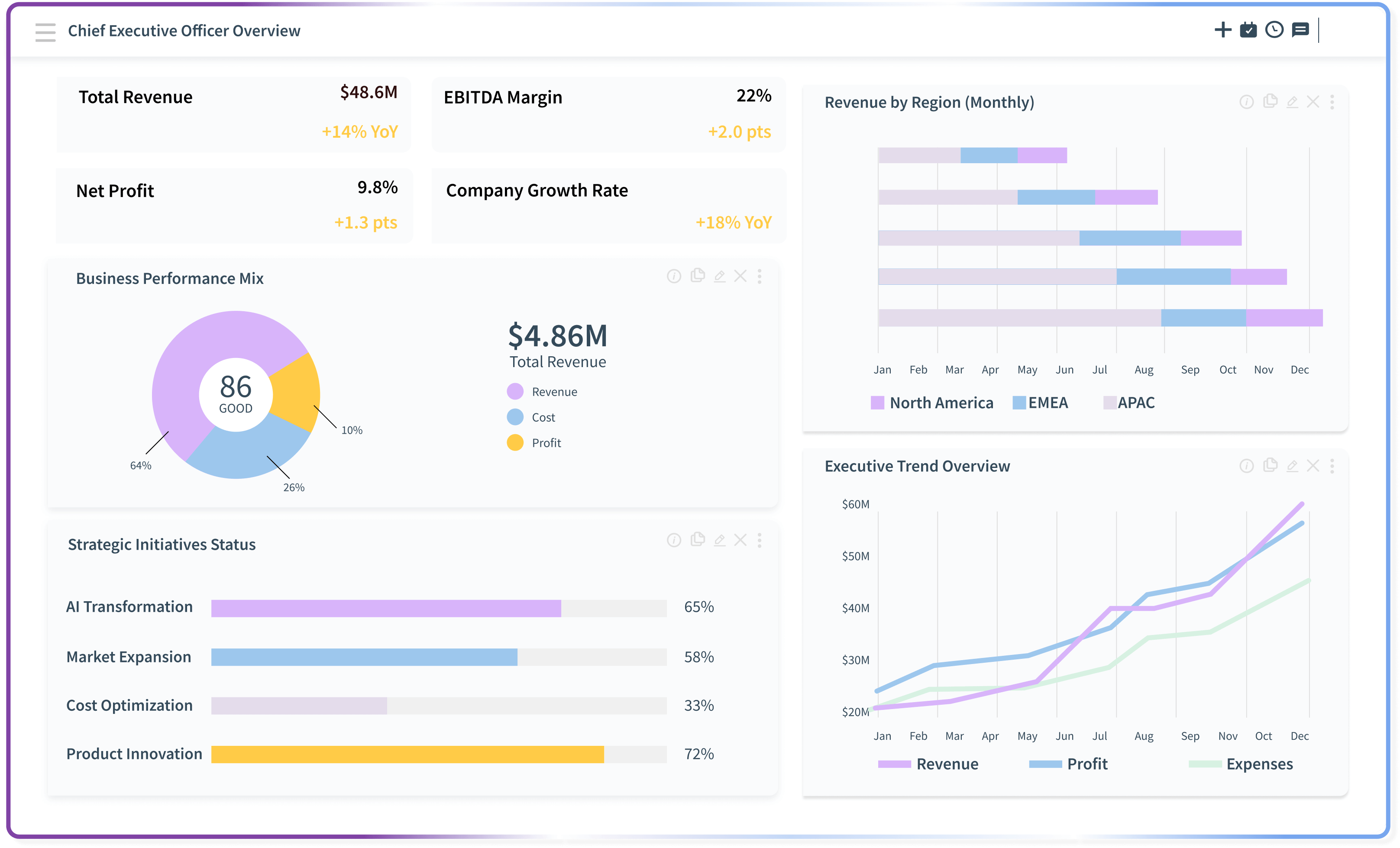The image size is (1400, 848).
Task: Show info for Business Performance Mix widget
Action: (x=674, y=277)
